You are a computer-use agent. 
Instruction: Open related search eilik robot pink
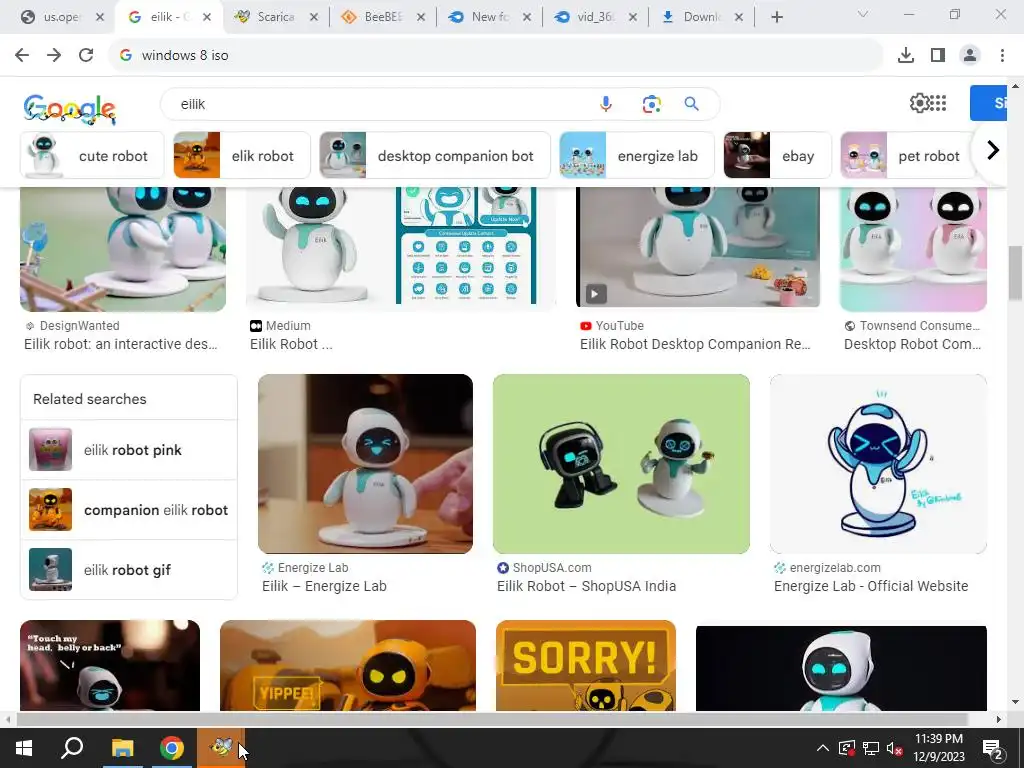pos(129,450)
